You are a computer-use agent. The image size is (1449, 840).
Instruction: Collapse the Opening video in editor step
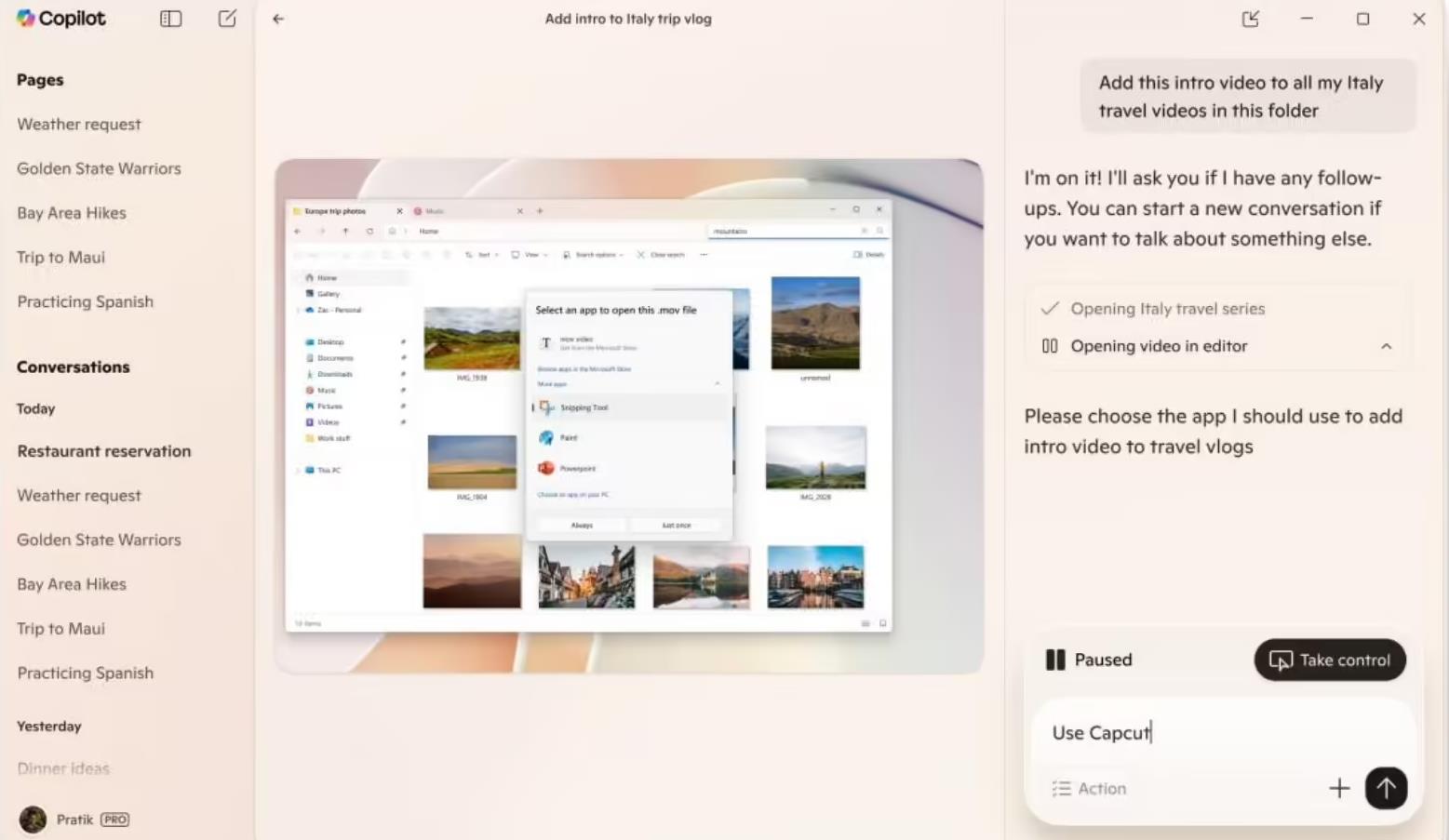1386,345
